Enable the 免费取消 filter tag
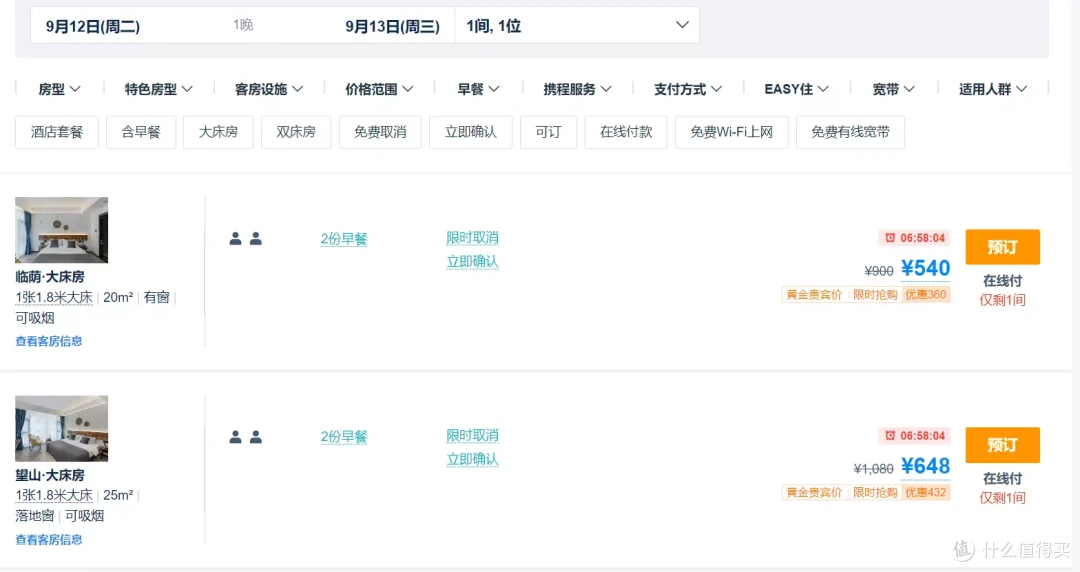The height and width of the screenshot is (572, 1080). pyautogui.click(x=380, y=132)
